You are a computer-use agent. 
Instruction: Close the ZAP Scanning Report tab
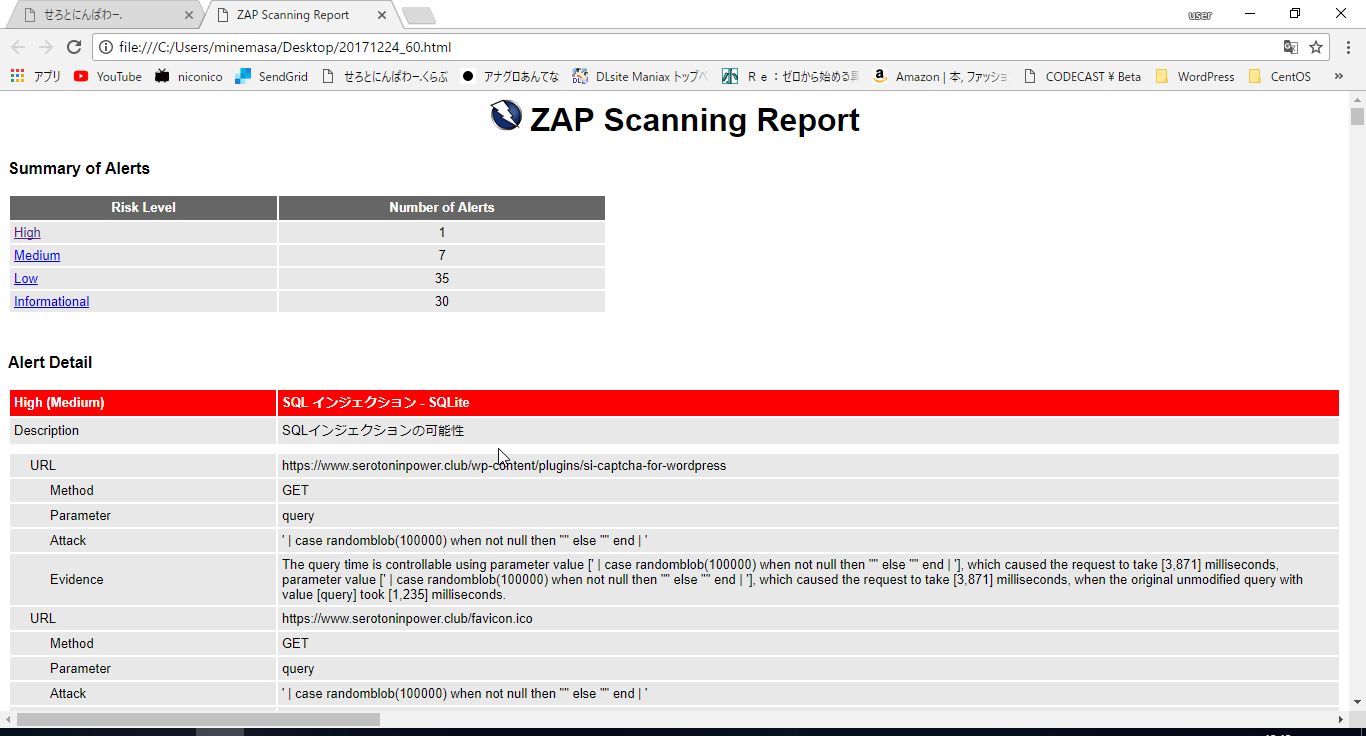coord(381,15)
